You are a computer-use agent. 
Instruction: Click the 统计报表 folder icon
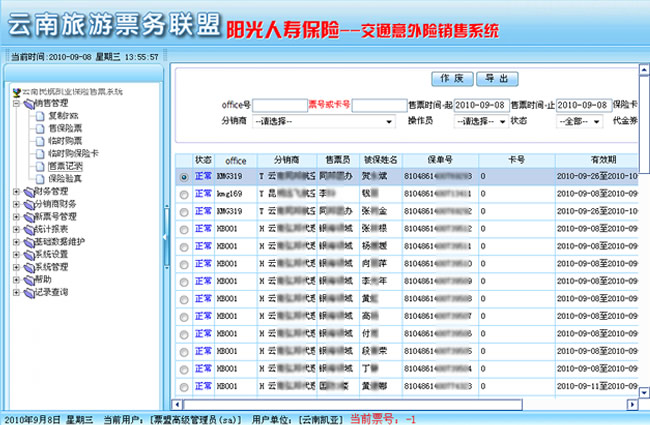coord(29,230)
